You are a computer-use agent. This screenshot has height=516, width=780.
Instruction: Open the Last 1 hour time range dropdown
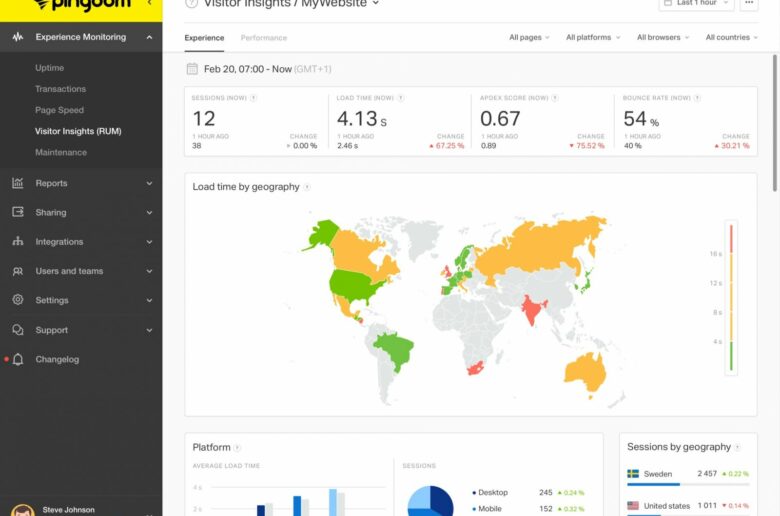click(x=696, y=3)
